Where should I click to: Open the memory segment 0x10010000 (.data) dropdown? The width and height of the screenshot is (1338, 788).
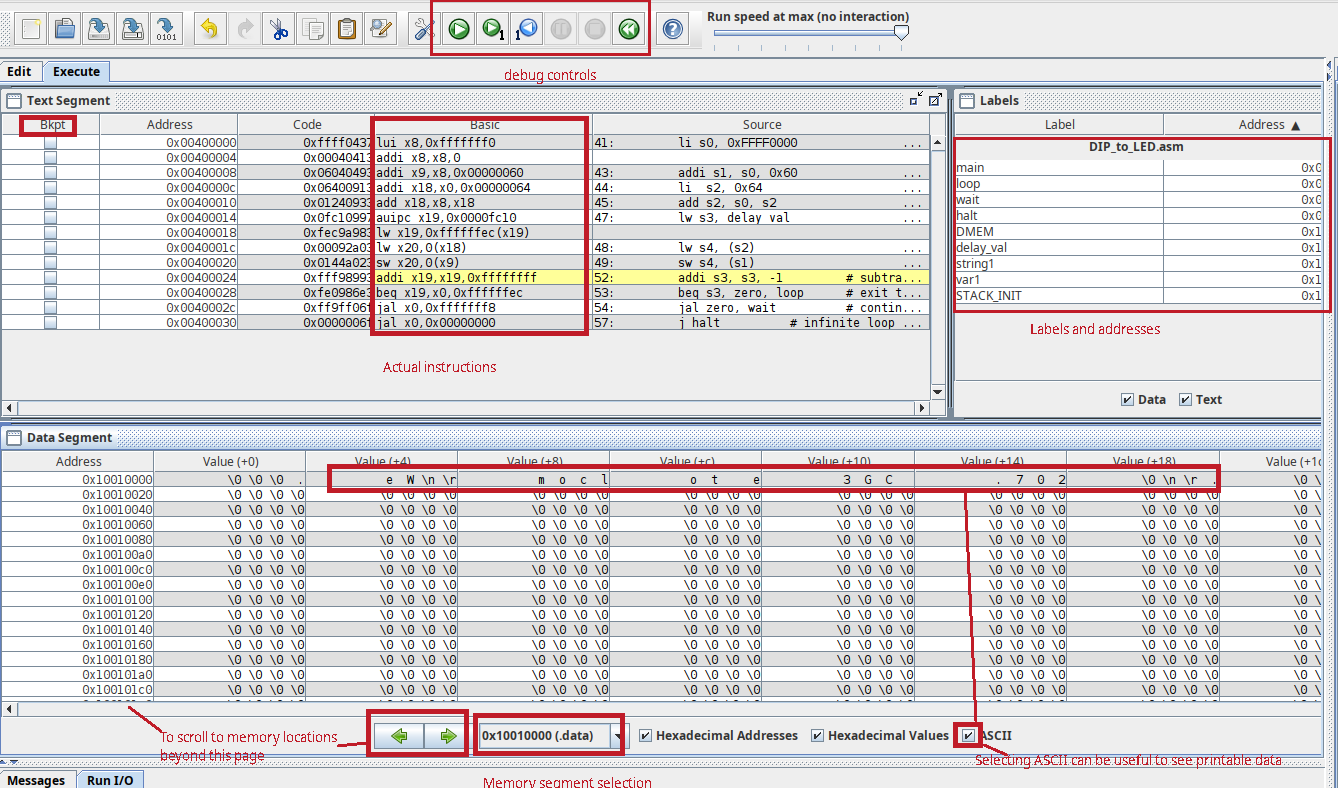pyautogui.click(x=620, y=737)
